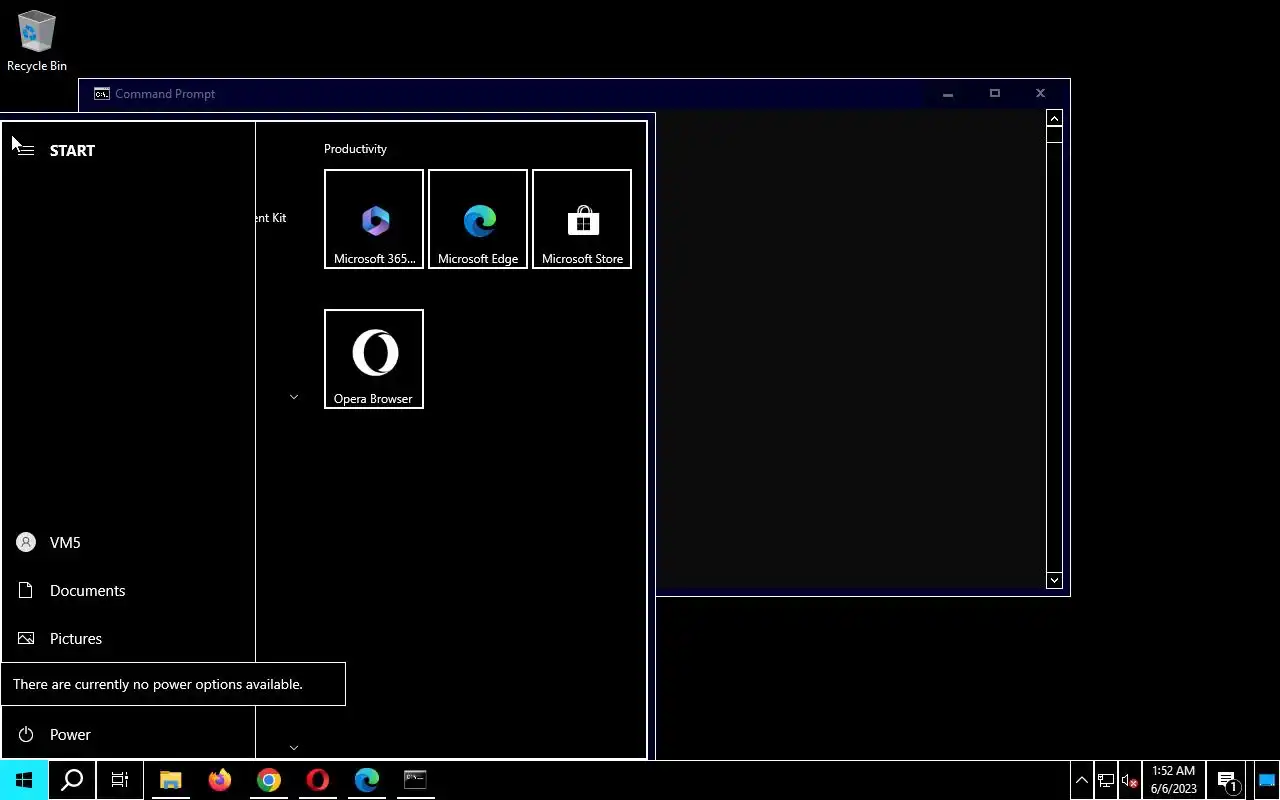Open the Microsoft Store tile
The height and width of the screenshot is (800, 1280).
[x=582, y=219]
